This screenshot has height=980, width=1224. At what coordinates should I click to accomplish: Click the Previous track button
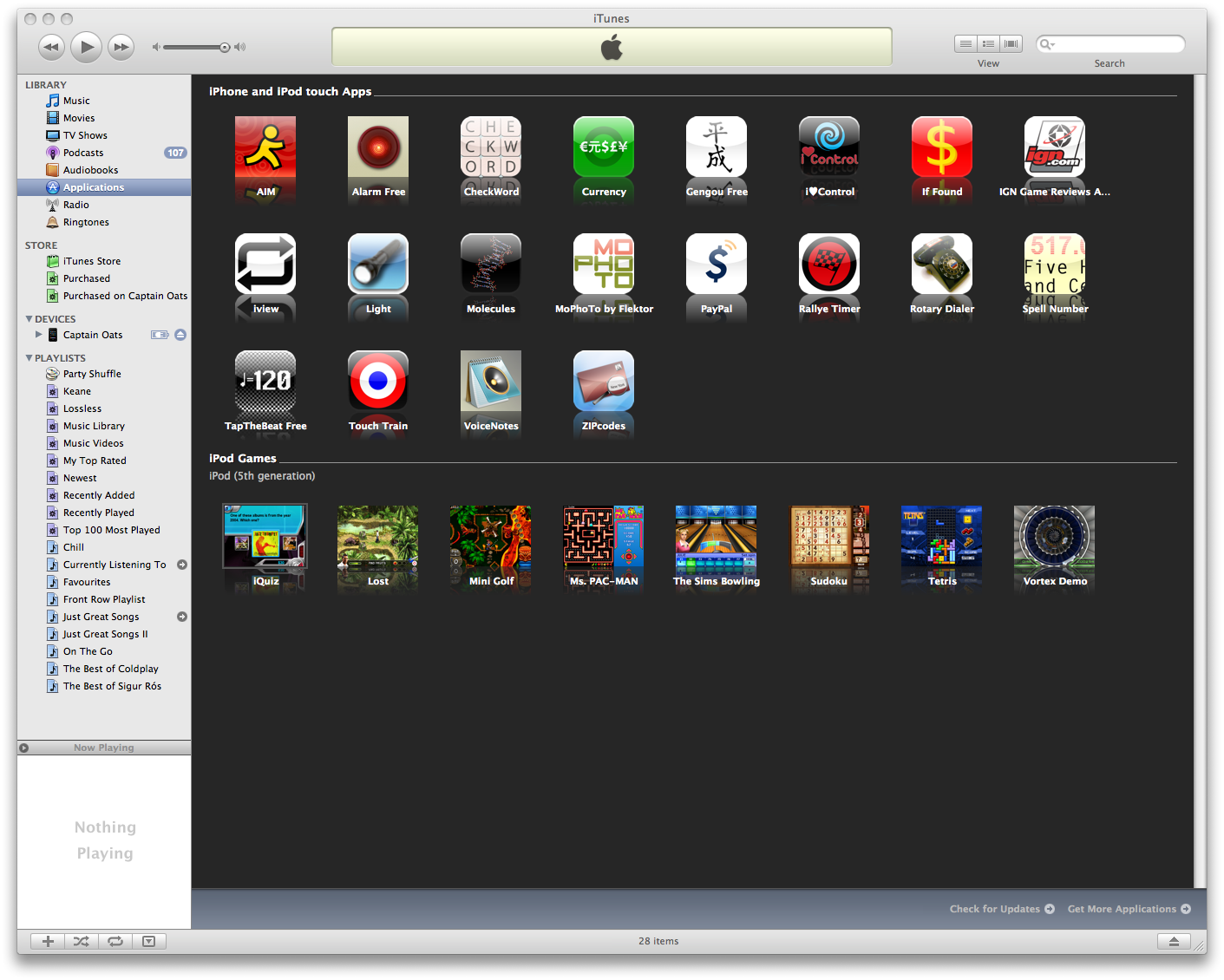click(x=51, y=47)
